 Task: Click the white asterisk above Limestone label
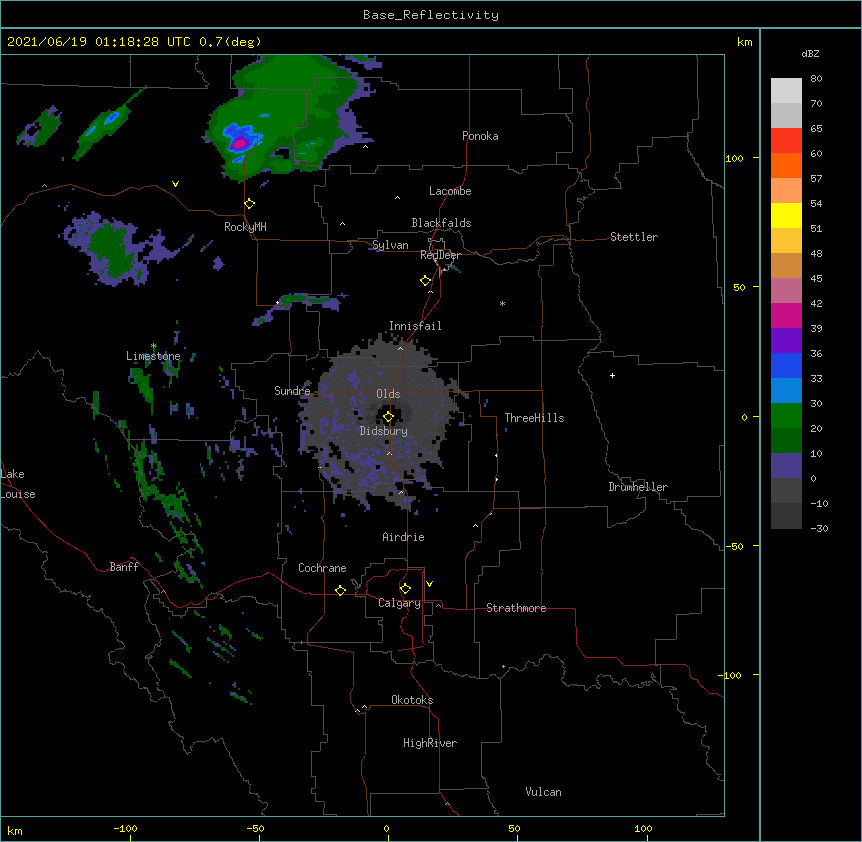[x=154, y=346]
